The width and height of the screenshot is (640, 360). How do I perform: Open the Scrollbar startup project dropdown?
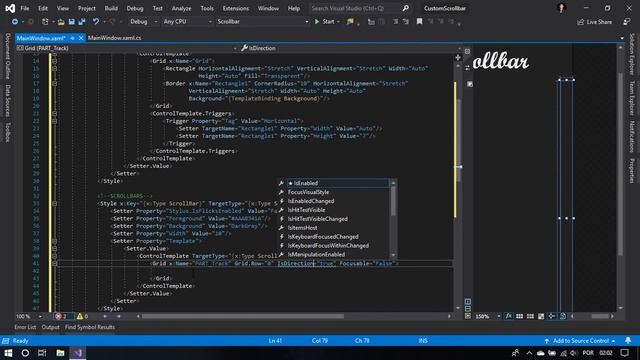coord(262,22)
